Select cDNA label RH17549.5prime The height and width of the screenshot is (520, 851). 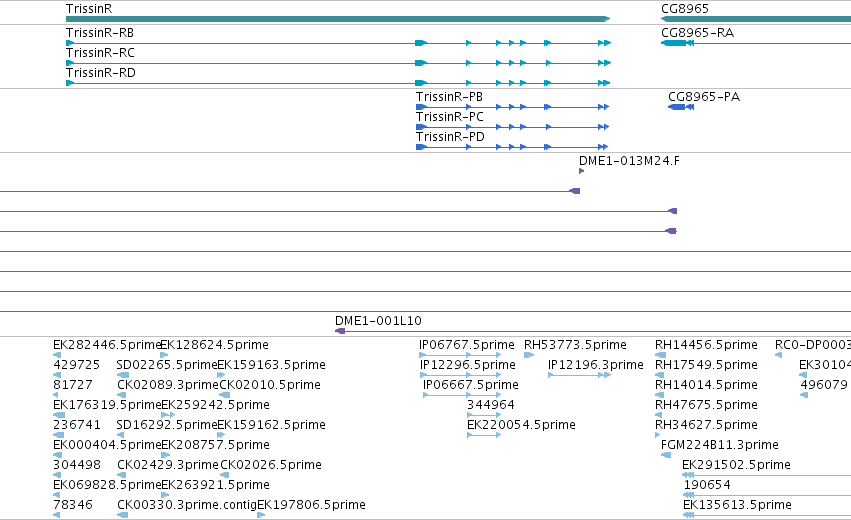(x=706, y=365)
